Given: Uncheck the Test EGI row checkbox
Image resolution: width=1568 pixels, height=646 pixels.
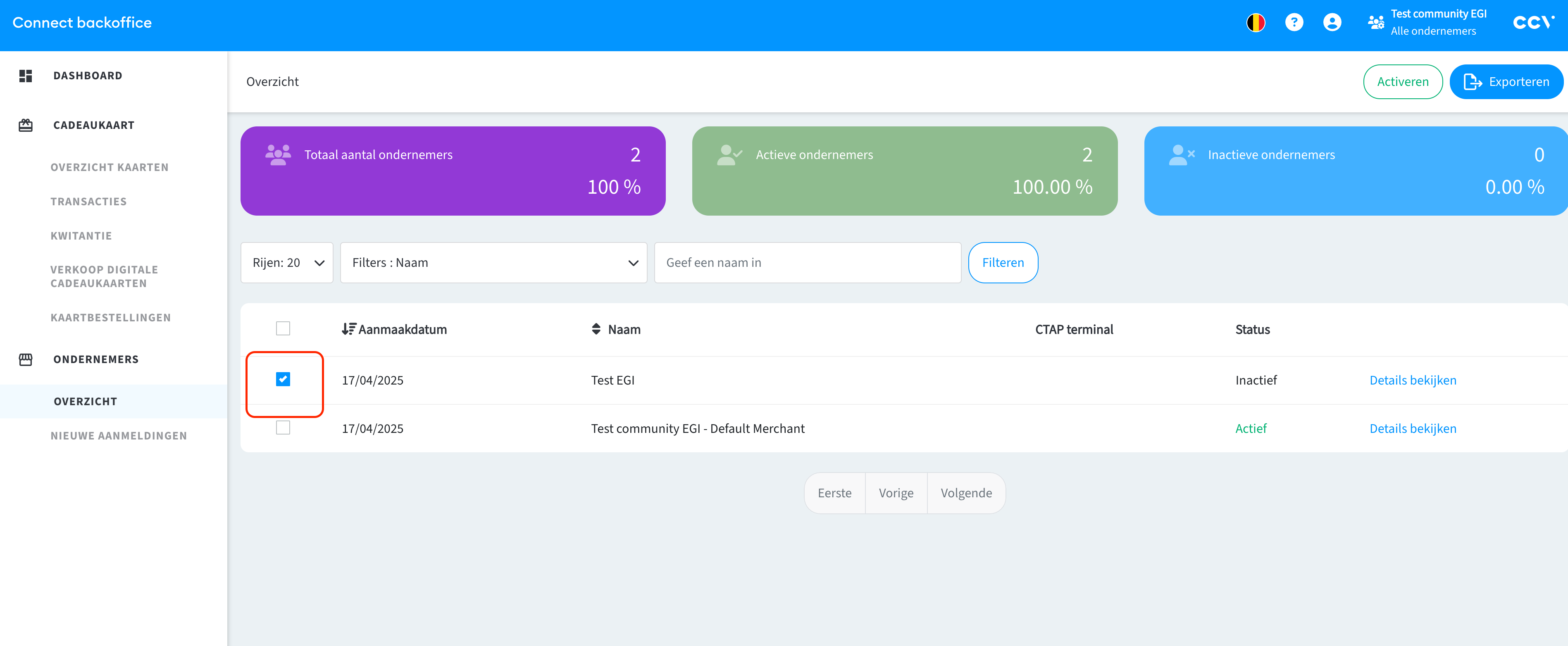Looking at the screenshot, I should 283,380.
